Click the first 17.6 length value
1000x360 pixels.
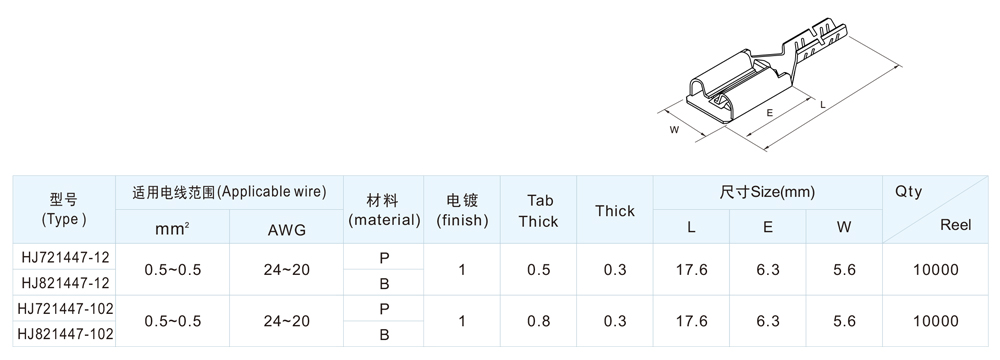pyautogui.click(x=691, y=270)
